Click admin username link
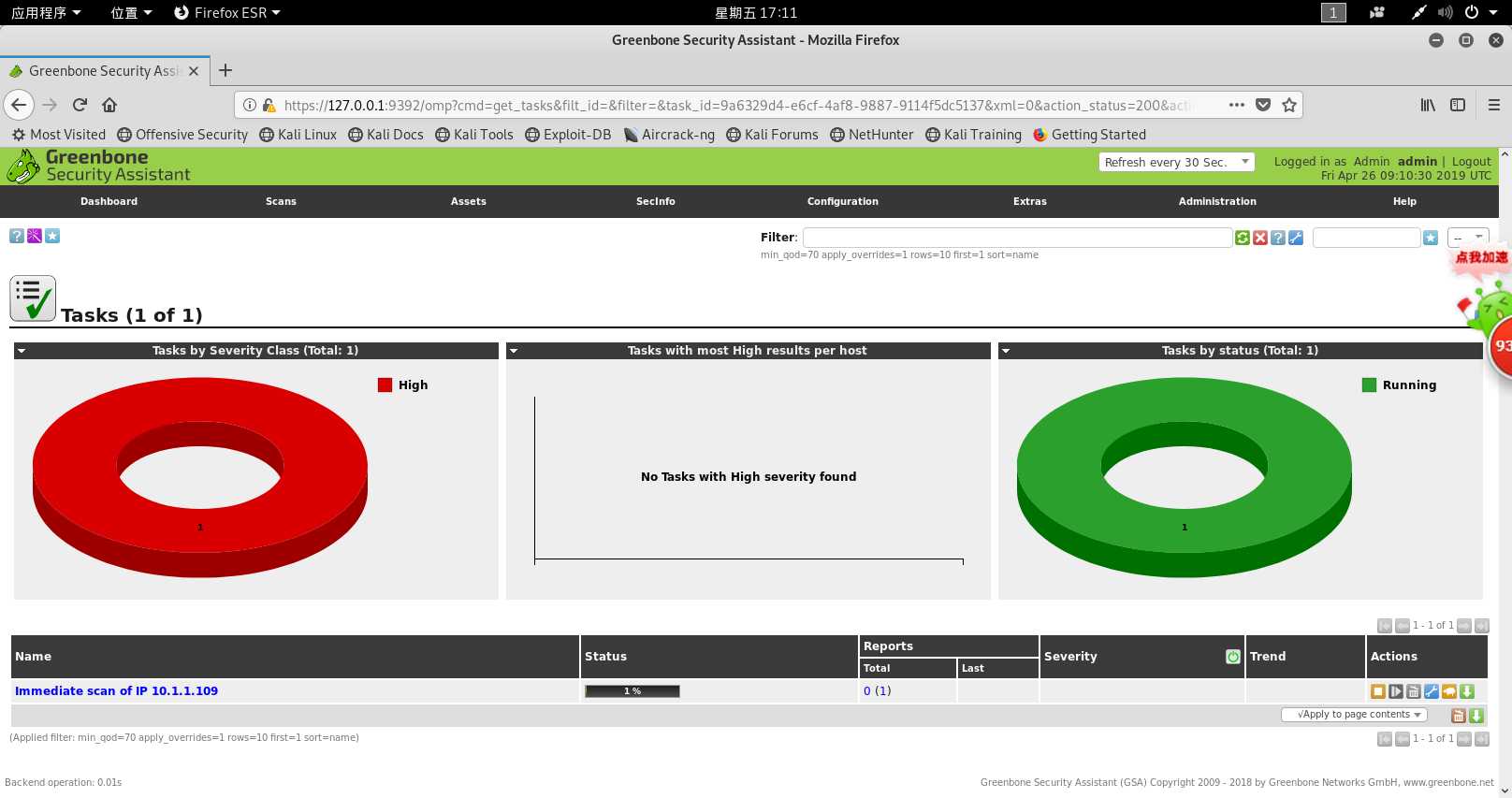 1417,161
